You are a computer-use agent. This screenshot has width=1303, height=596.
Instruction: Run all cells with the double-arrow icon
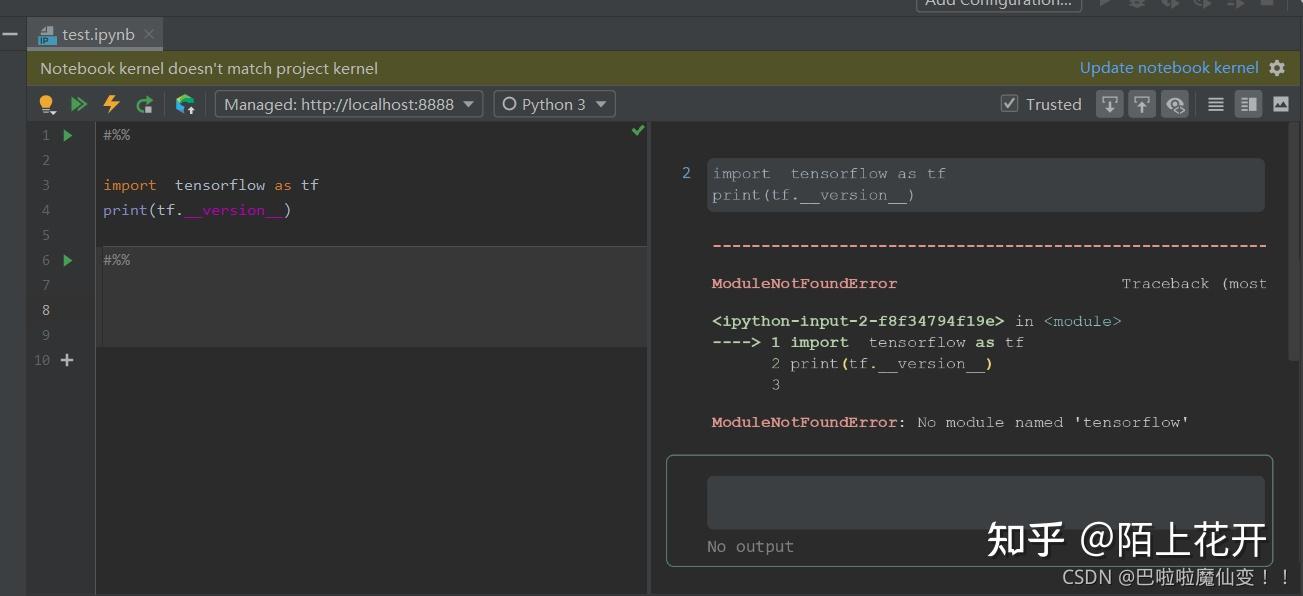(x=79, y=103)
